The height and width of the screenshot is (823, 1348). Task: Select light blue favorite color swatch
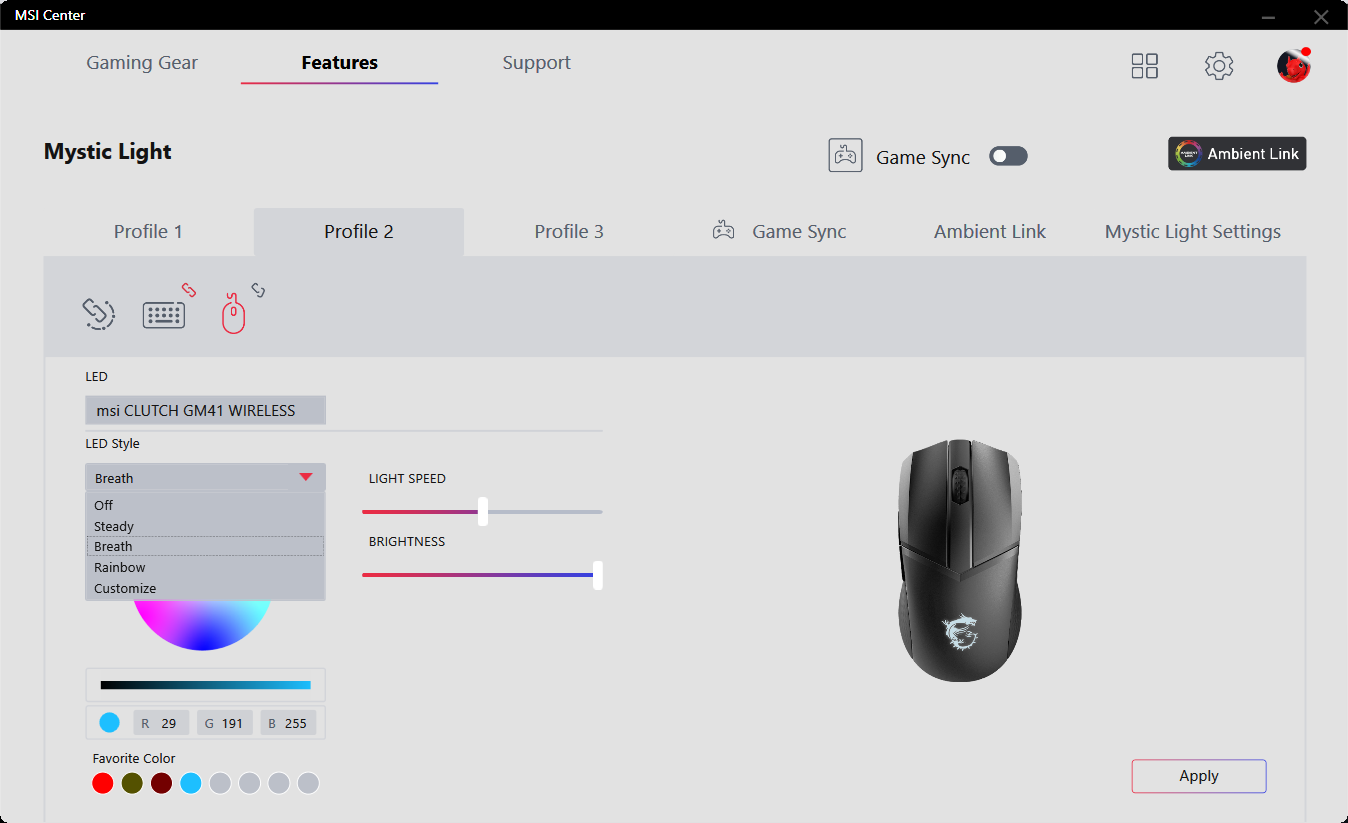(191, 783)
